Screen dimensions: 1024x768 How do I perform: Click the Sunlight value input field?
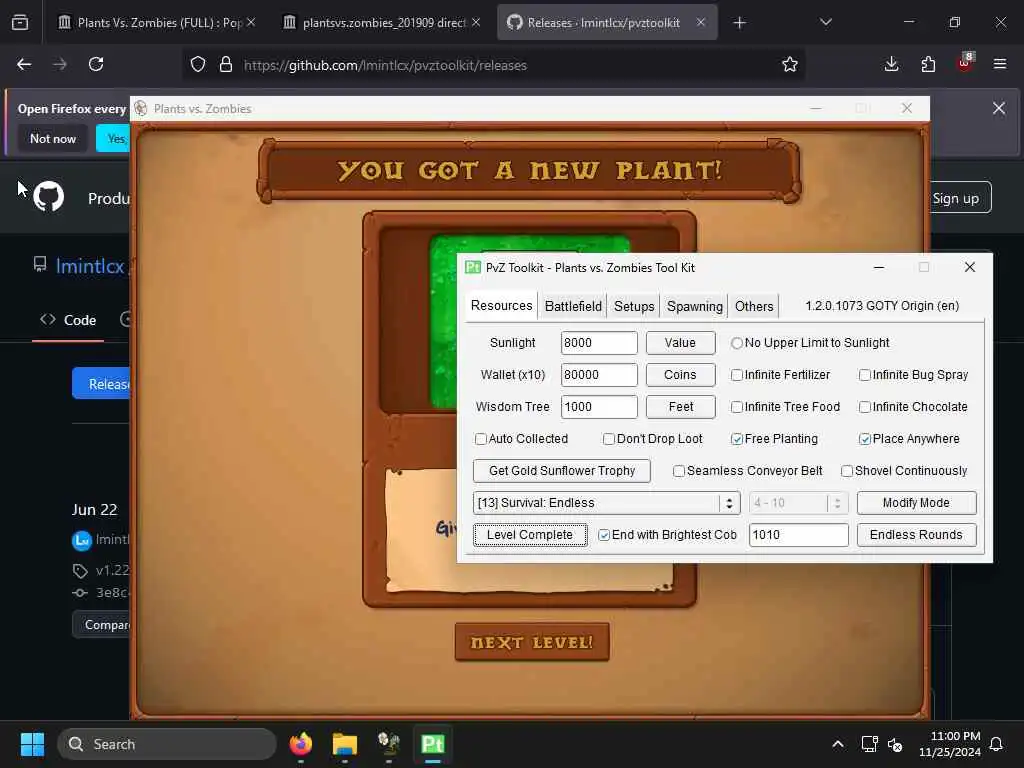(x=599, y=343)
